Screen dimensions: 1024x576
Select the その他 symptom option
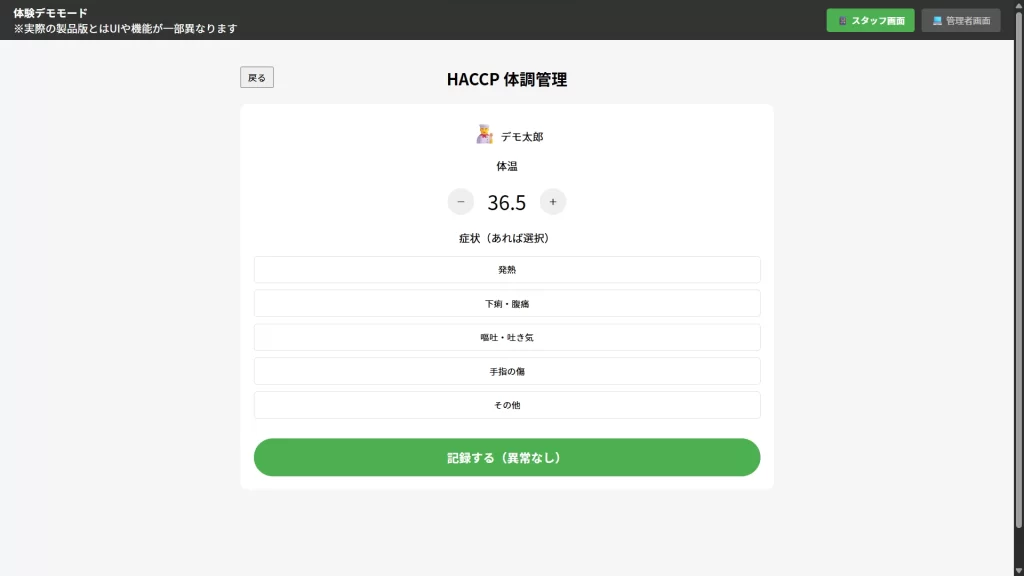[x=507, y=405]
